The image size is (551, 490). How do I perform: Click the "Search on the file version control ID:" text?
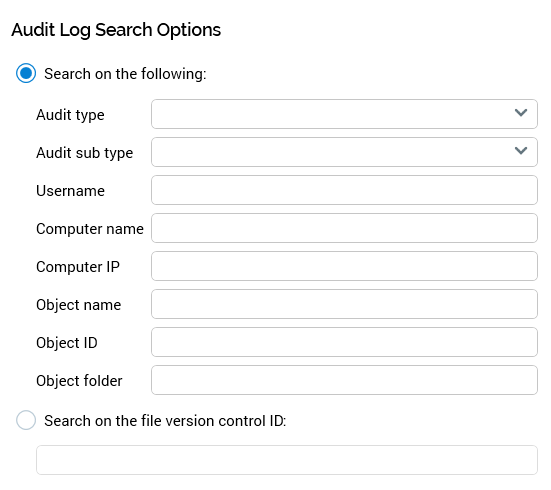(165, 421)
